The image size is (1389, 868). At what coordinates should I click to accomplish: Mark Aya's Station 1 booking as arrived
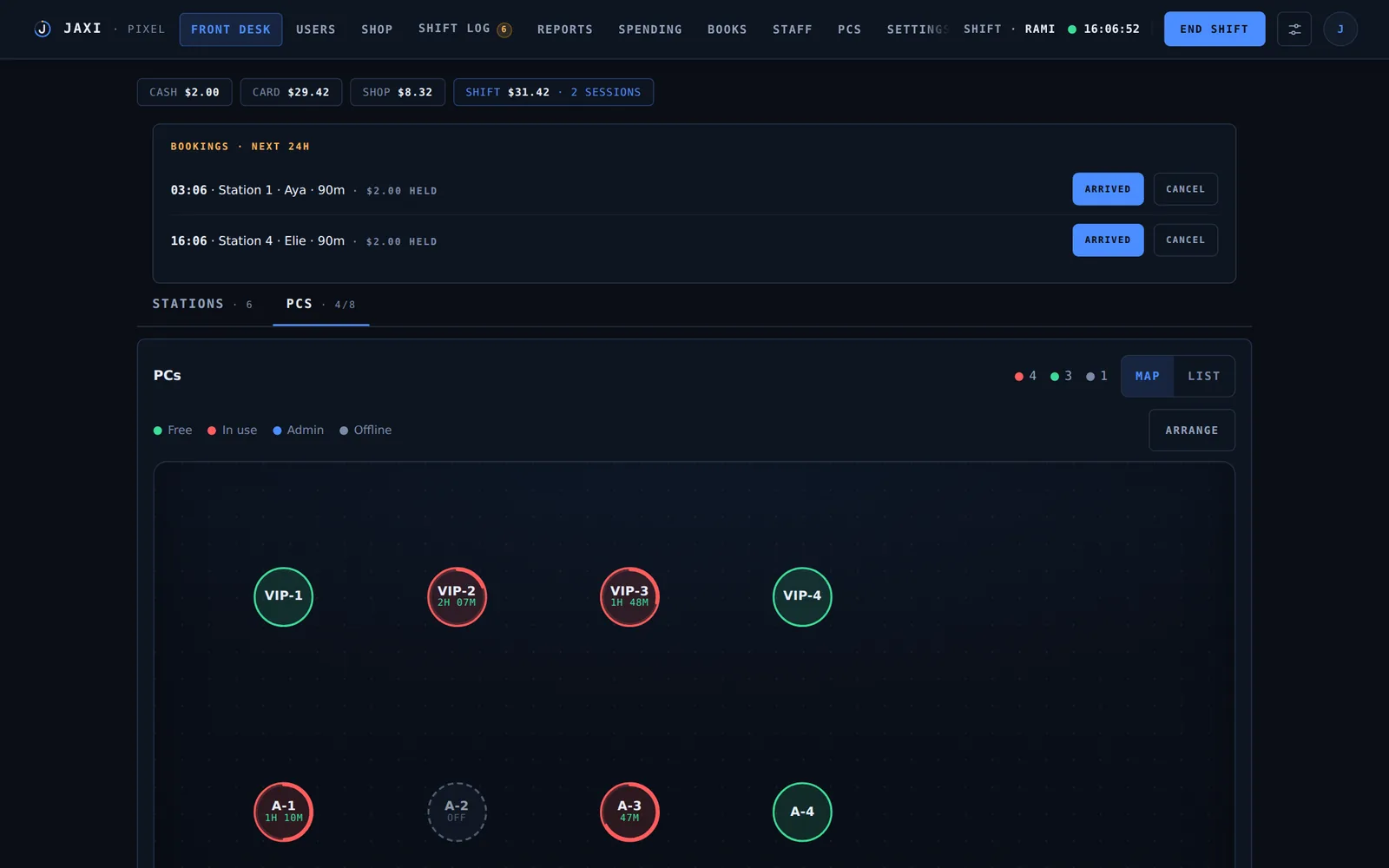(1108, 189)
